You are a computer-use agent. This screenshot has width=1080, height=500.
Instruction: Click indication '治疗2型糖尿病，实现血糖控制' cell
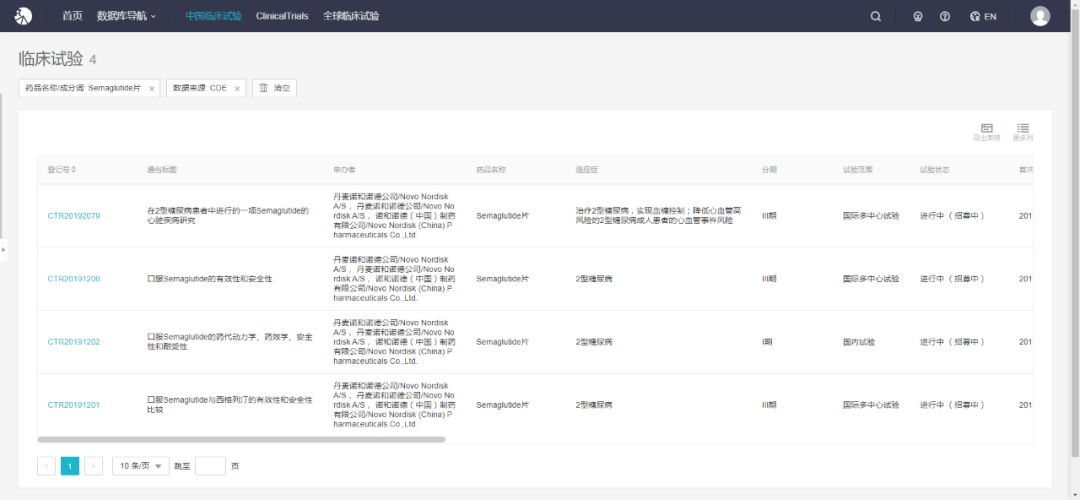pyautogui.click(x=658, y=216)
